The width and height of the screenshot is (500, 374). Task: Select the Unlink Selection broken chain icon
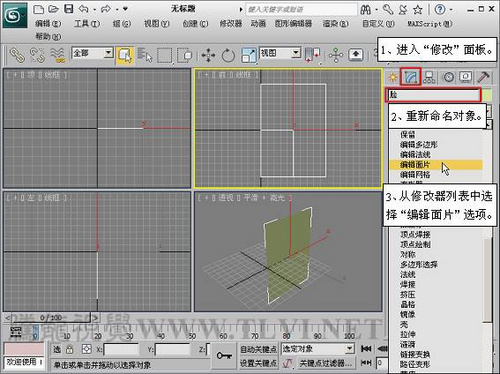click(37, 55)
